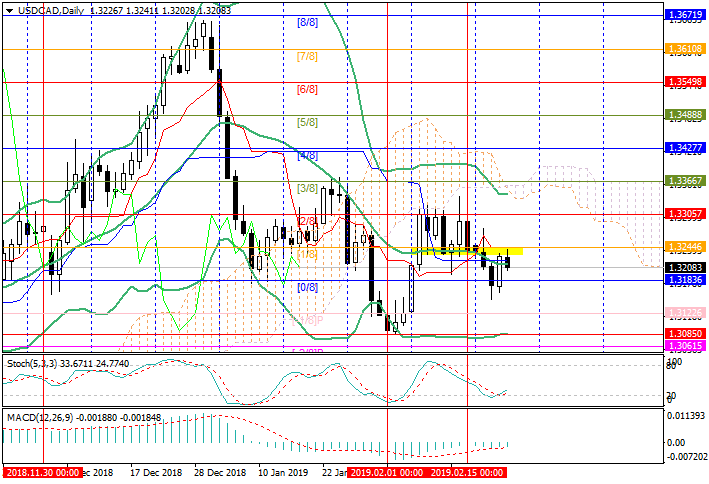Click the red [6/8] level label
709x484 pixels.
[x=307, y=89]
